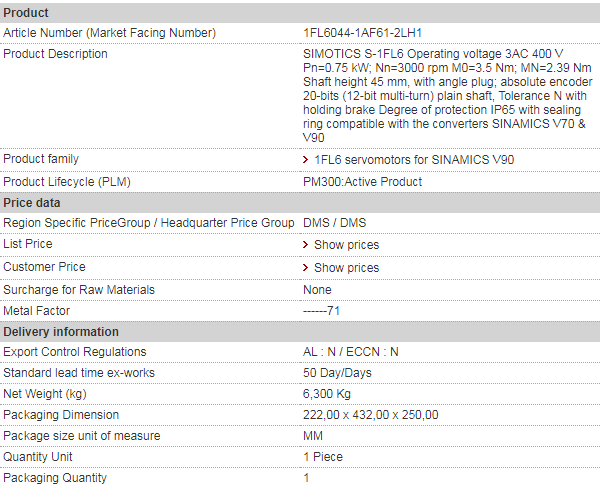Click the SIMOTICS S-1FL6 product description text
This screenshot has height=486, width=606.
tap(448, 95)
